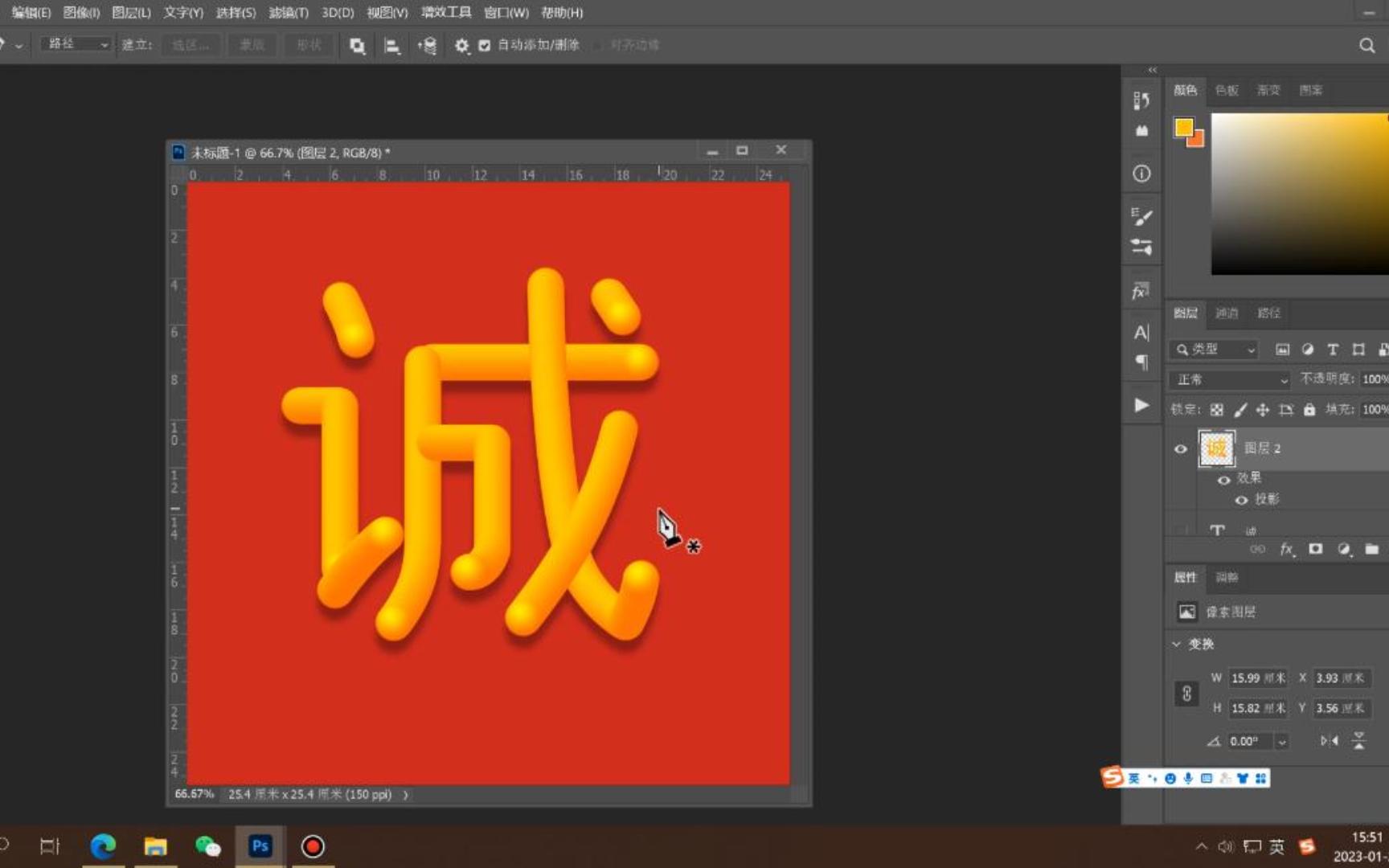Open the layer styles fx menu
The height and width of the screenshot is (868, 1389).
(x=1287, y=550)
